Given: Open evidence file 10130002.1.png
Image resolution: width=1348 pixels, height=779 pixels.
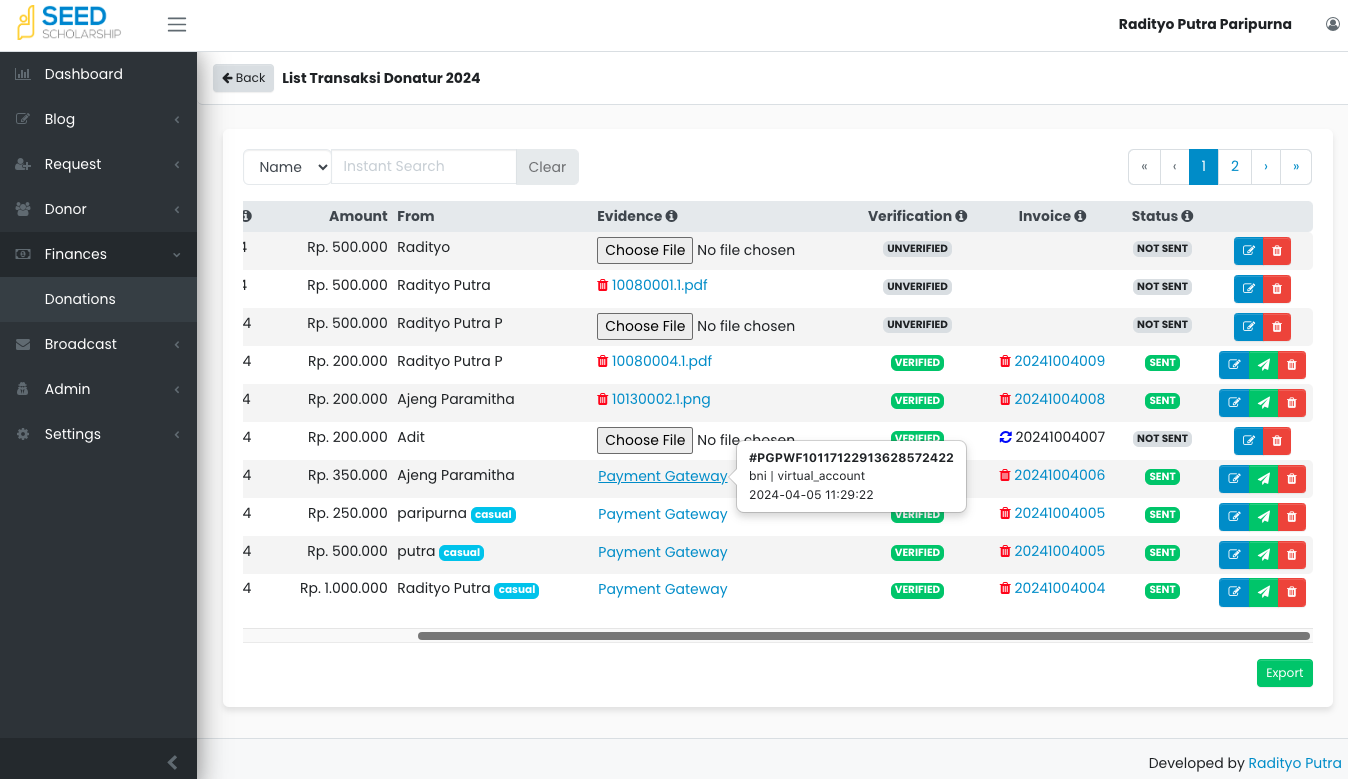Looking at the screenshot, I should 661,399.
